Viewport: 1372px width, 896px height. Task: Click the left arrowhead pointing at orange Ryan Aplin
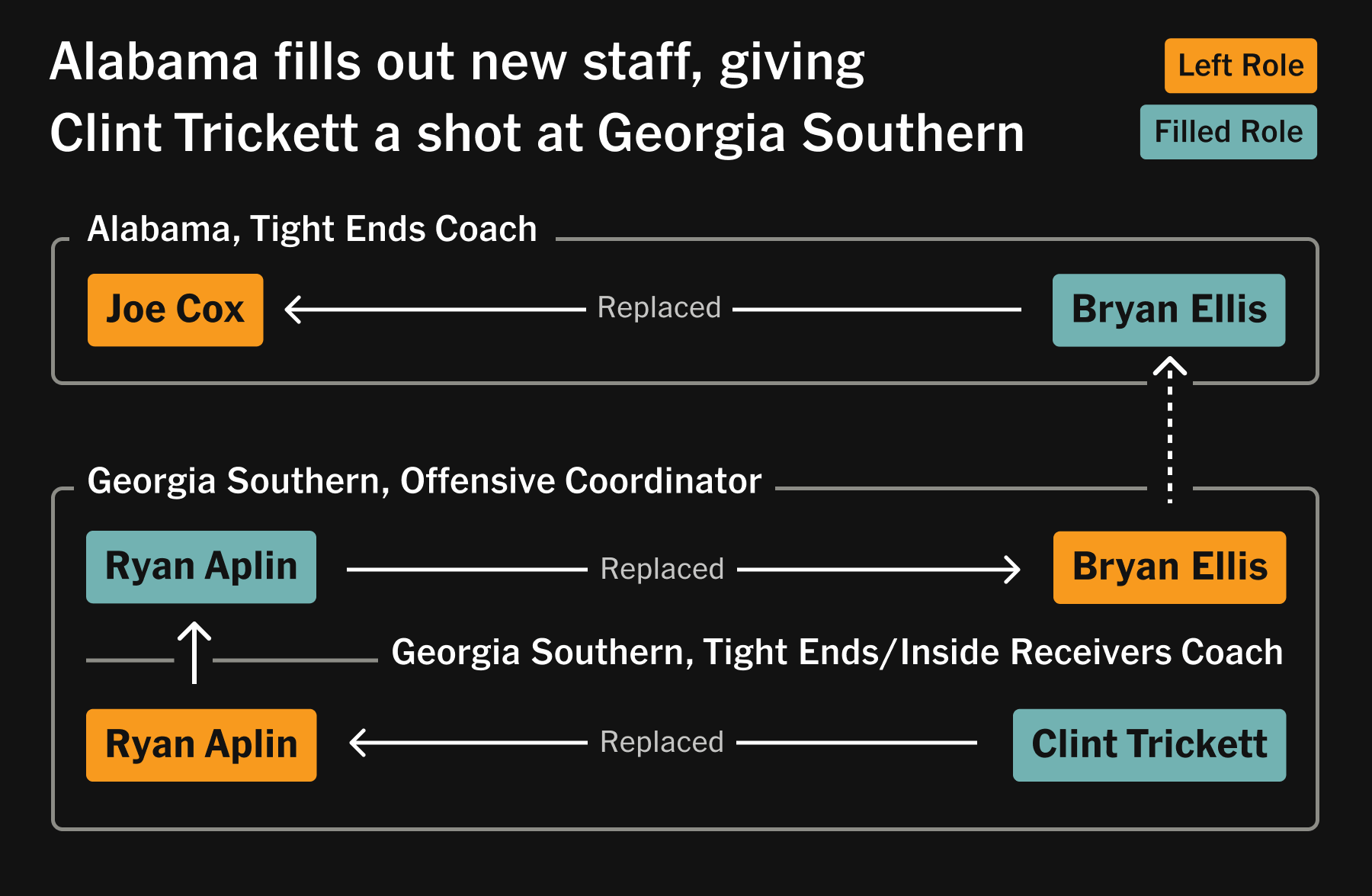click(358, 743)
